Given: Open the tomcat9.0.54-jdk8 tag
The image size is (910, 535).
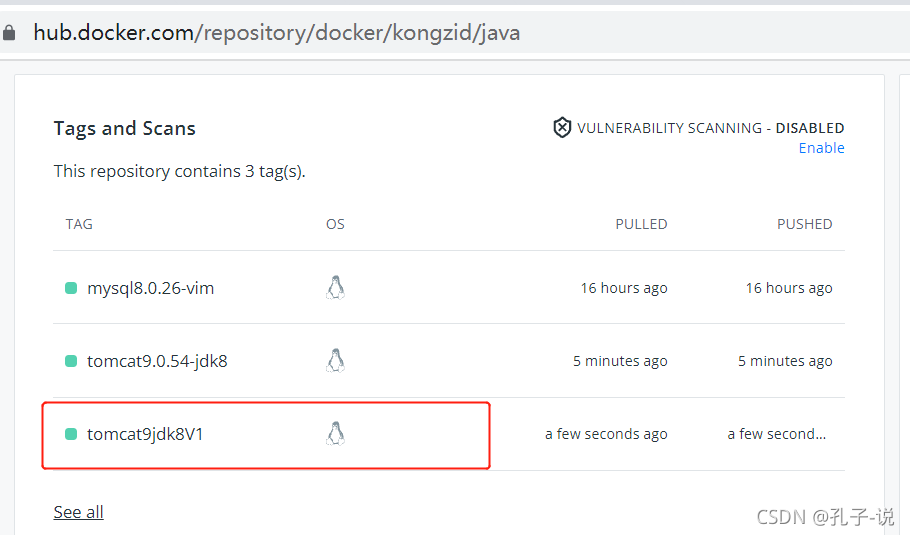Looking at the screenshot, I should tap(157, 362).
